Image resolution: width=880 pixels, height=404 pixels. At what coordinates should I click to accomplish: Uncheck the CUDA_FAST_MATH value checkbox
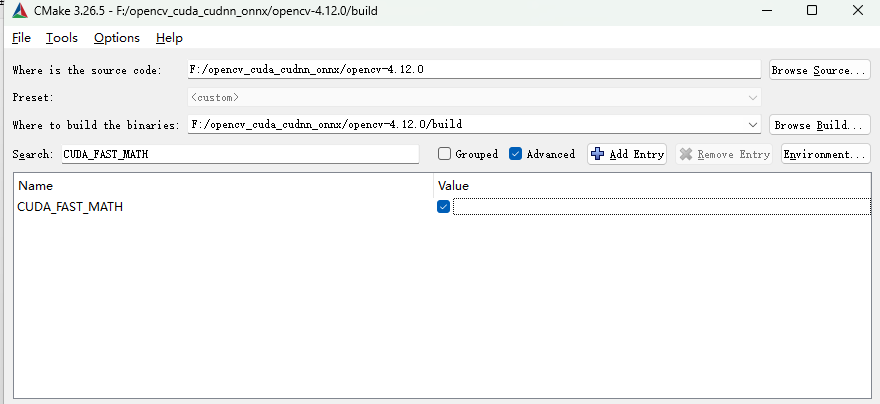click(x=444, y=207)
